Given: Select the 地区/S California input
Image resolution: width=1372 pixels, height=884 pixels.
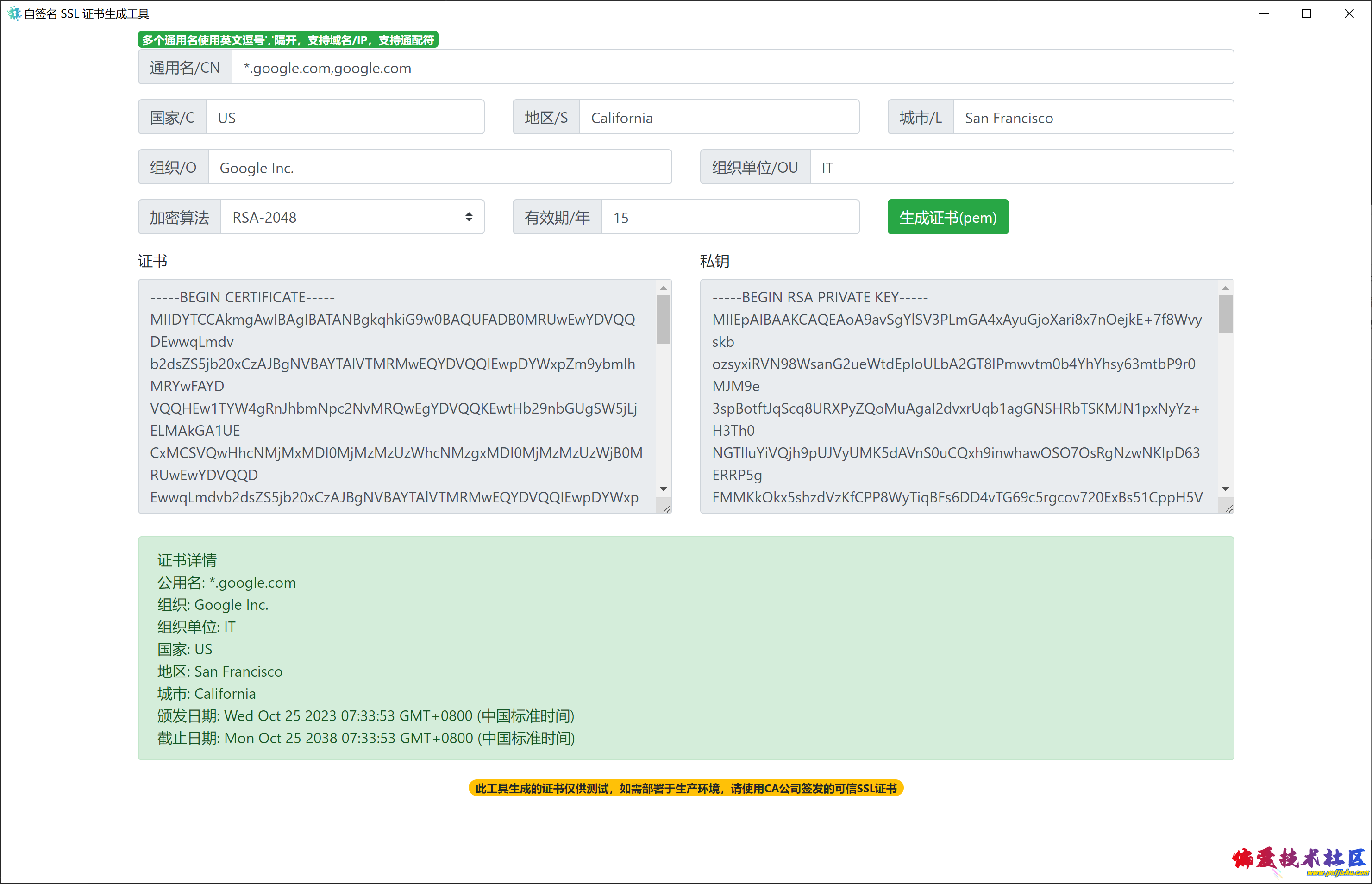Looking at the screenshot, I should pos(719,117).
